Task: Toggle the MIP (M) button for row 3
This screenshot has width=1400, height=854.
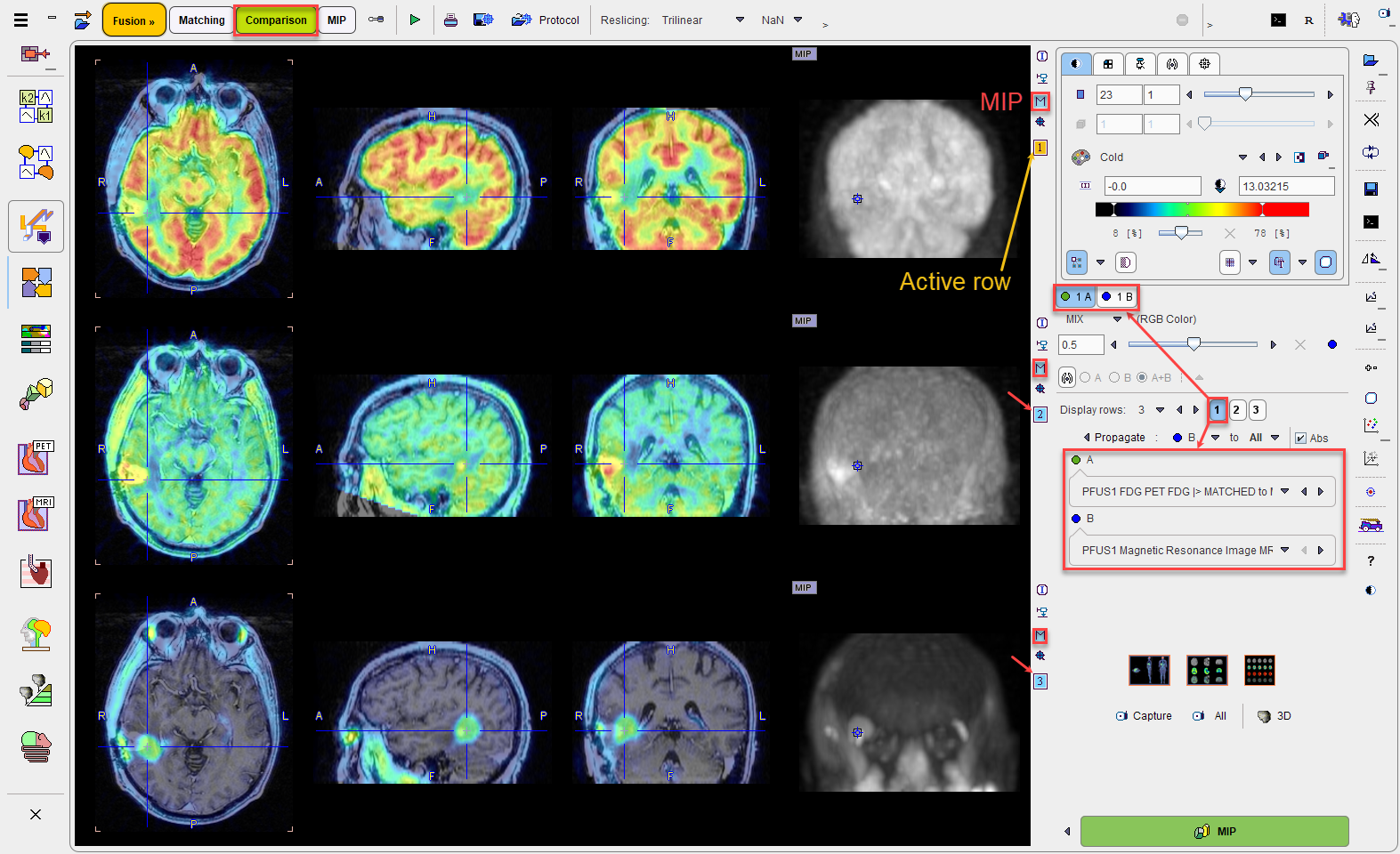Action: click(x=1040, y=635)
